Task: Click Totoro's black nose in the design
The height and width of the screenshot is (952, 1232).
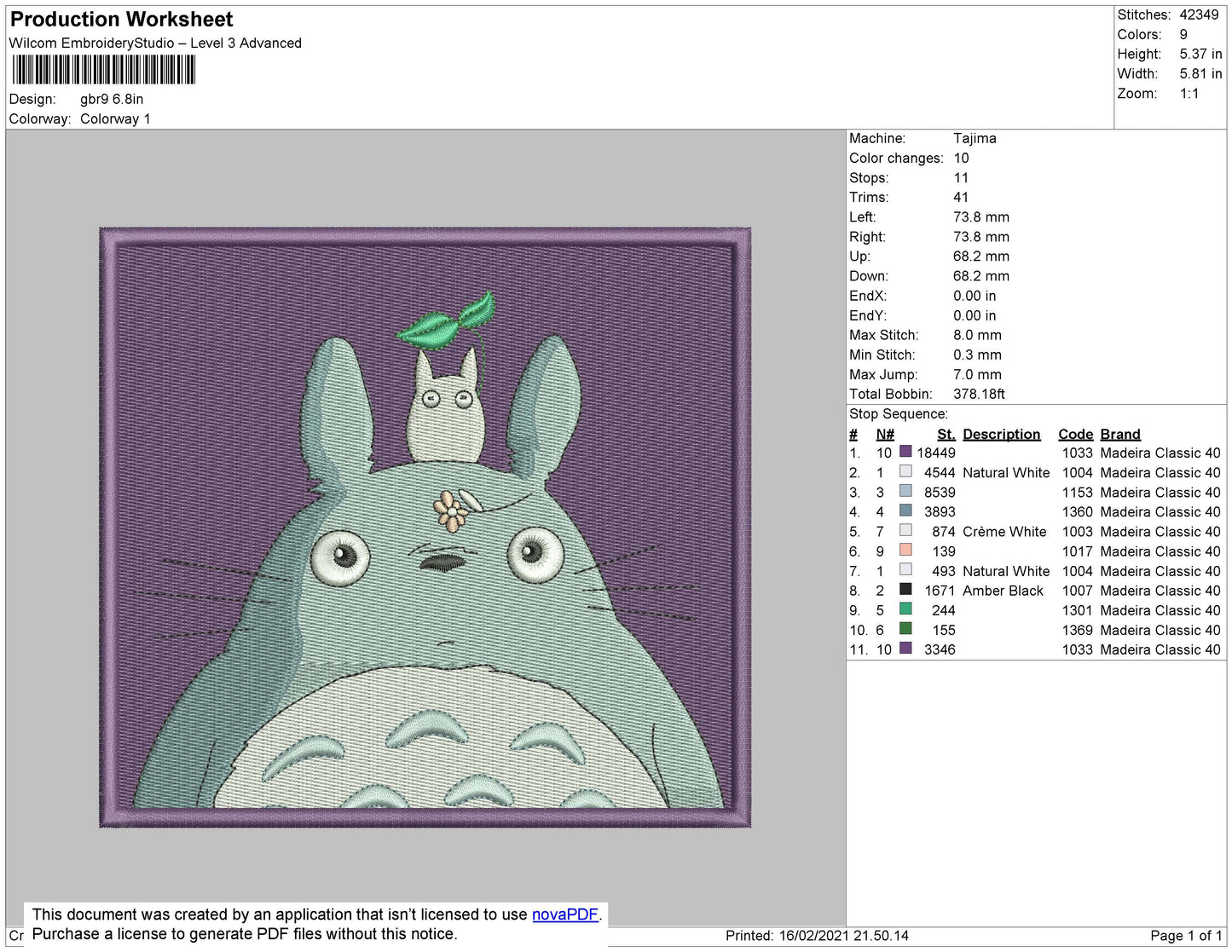Action: tap(442, 563)
